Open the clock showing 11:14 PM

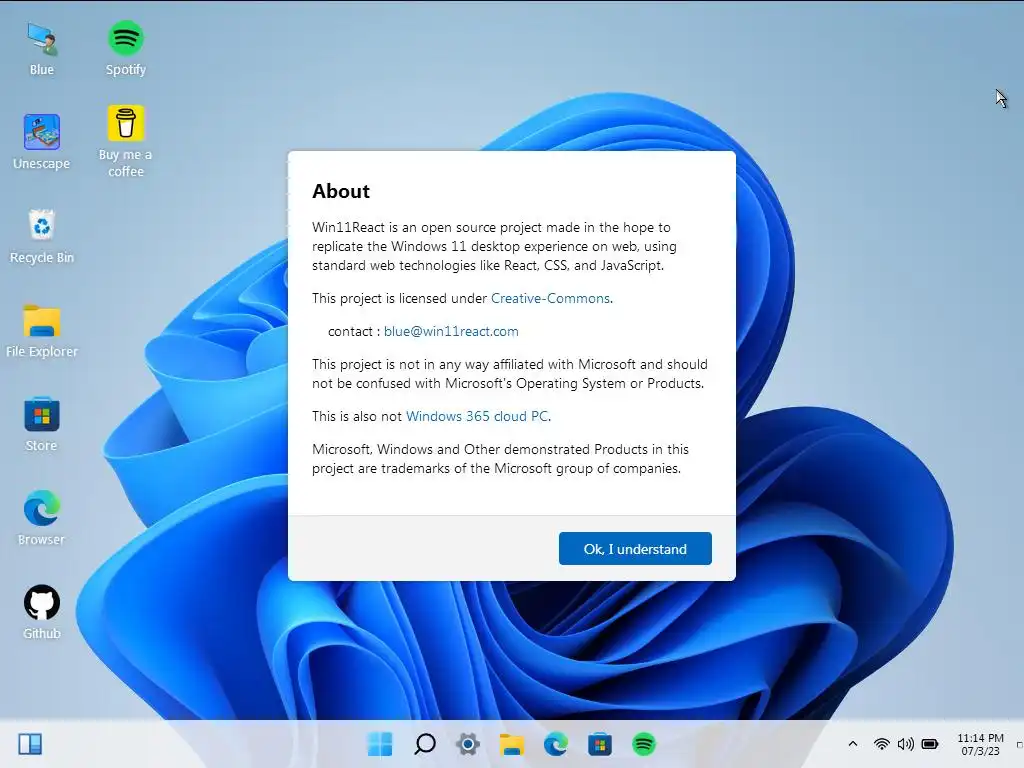click(x=980, y=744)
